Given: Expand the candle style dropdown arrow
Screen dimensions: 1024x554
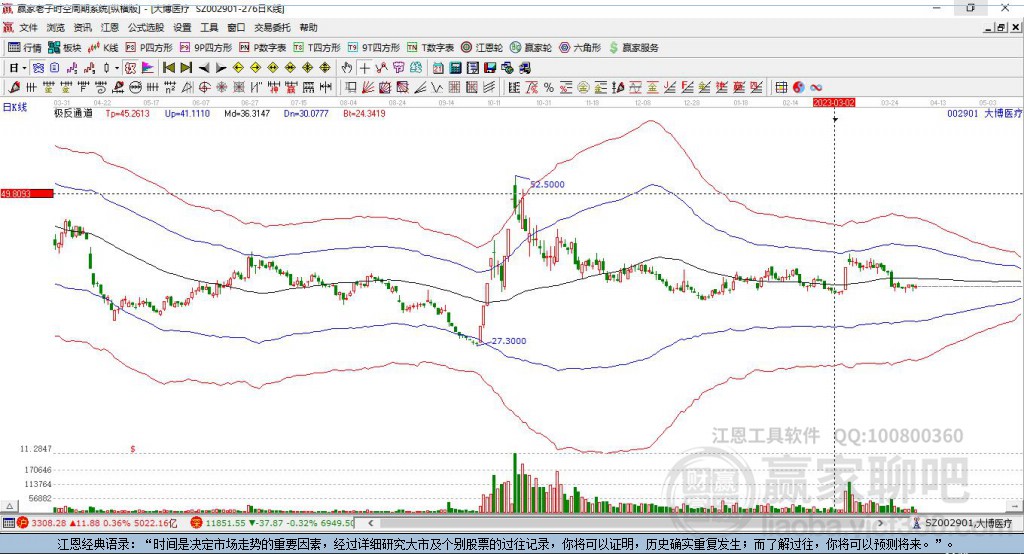Looking at the screenshot, I should click(117, 68).
